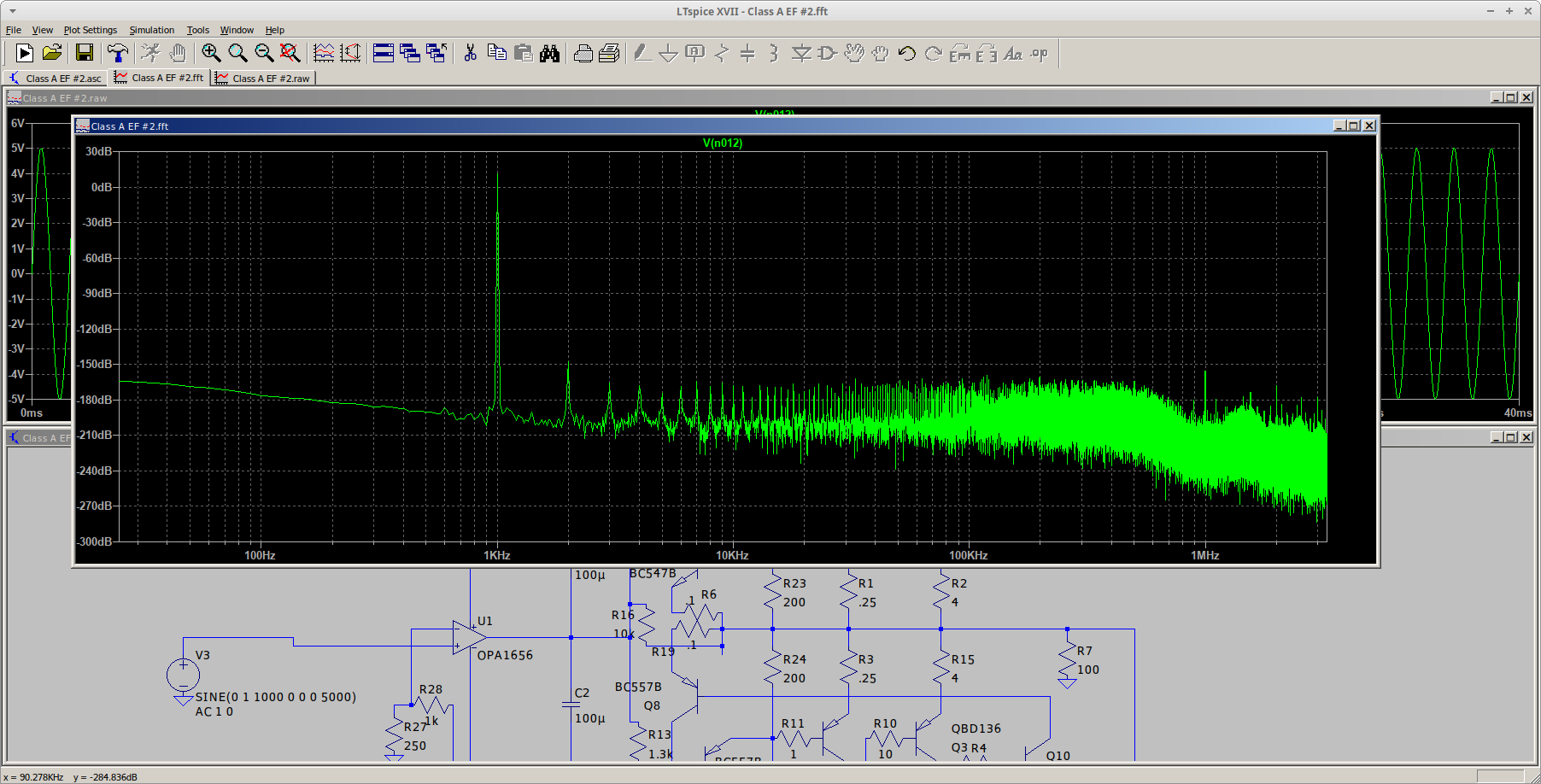Select the Diode tool
The width and height of the screenshot is (1541, 784).
(x=801, y=53)
